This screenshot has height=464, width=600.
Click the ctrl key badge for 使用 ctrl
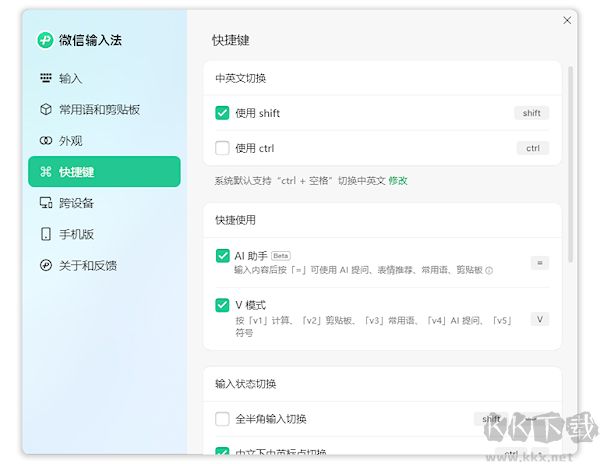[x=533, y=148]
